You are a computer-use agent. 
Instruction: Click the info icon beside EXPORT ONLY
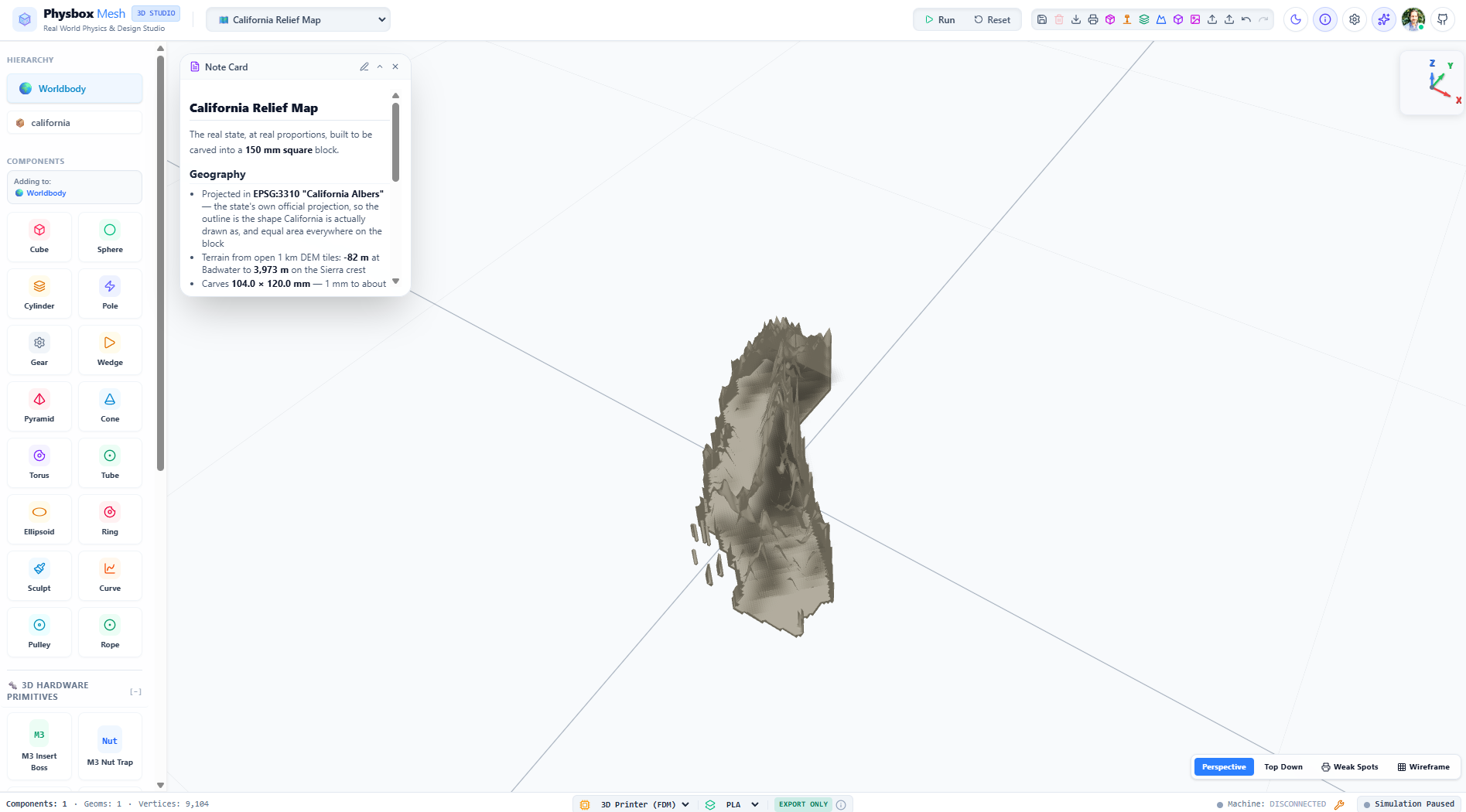841,804
